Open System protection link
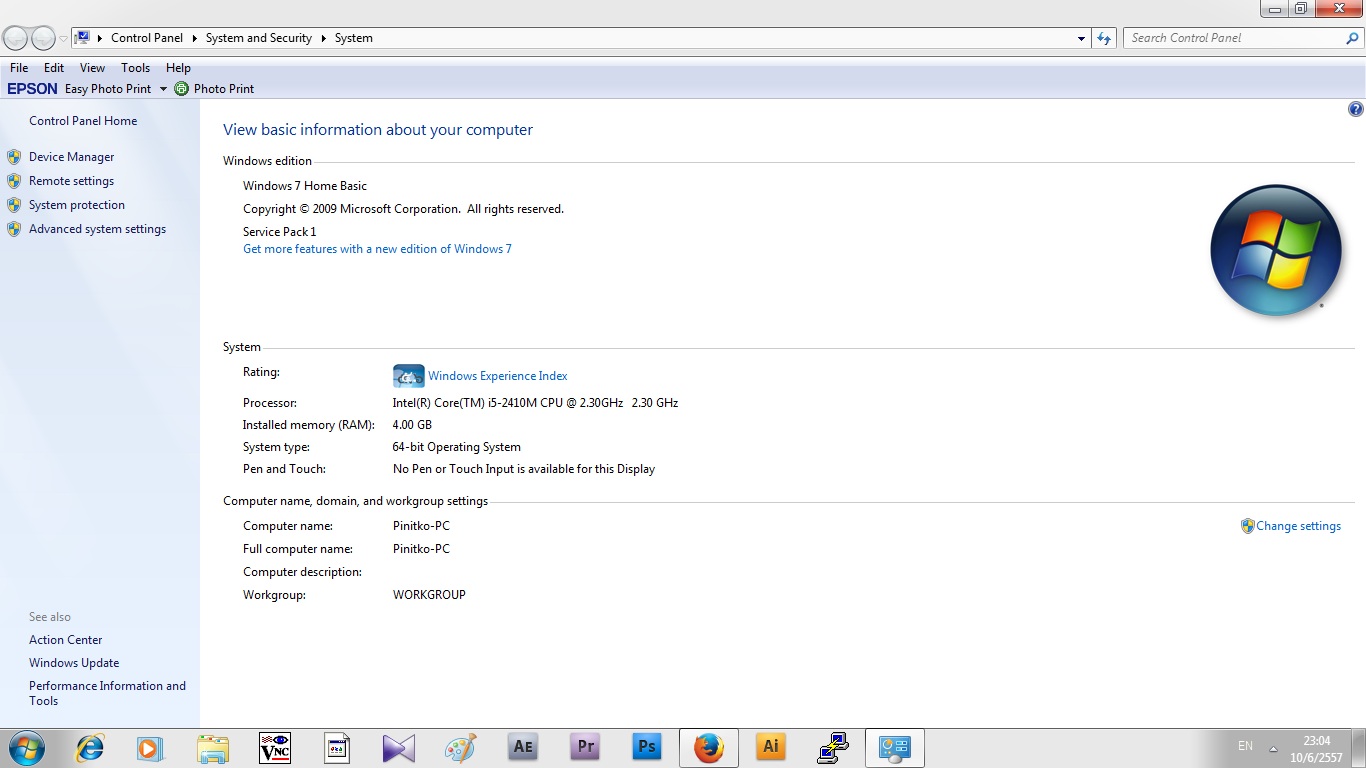 (x=77, y=205)
